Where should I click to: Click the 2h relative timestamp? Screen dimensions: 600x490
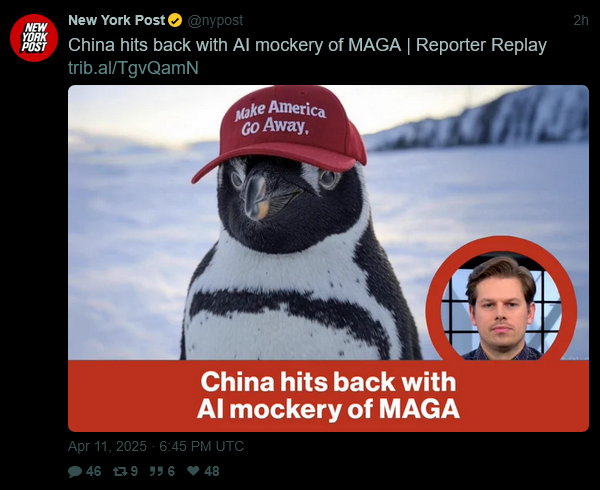click(581, 20)
